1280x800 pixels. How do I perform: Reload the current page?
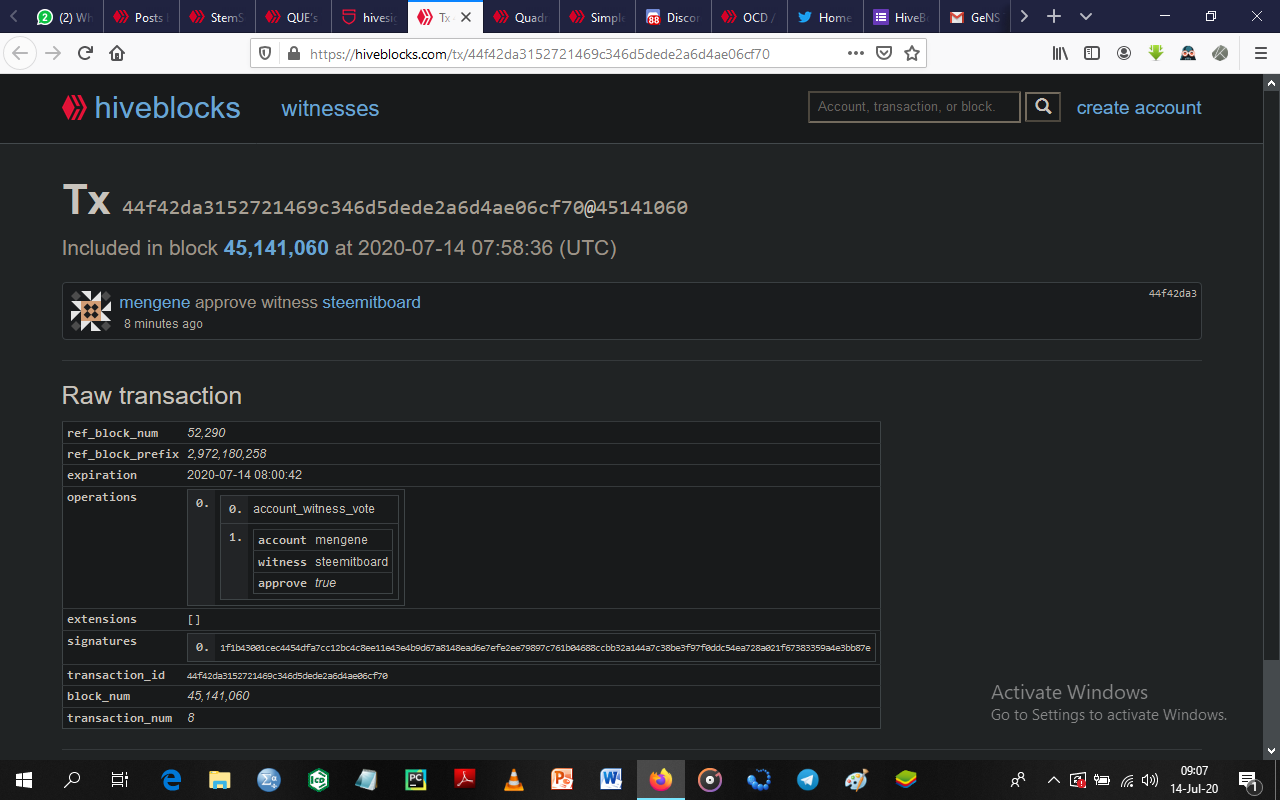(x=86, y=53)
